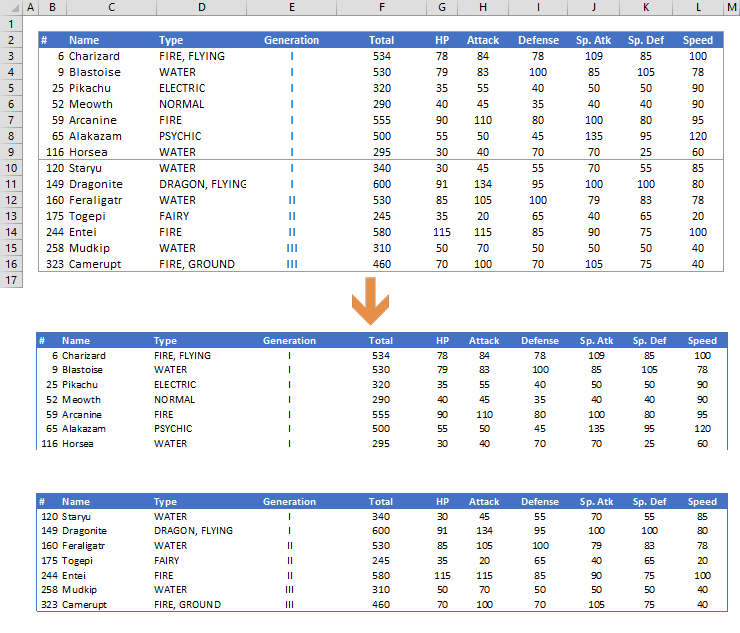Screen dimensions: 740x633
Task: Click the Defense header cell in row 2
Action: tap(538, 40)
